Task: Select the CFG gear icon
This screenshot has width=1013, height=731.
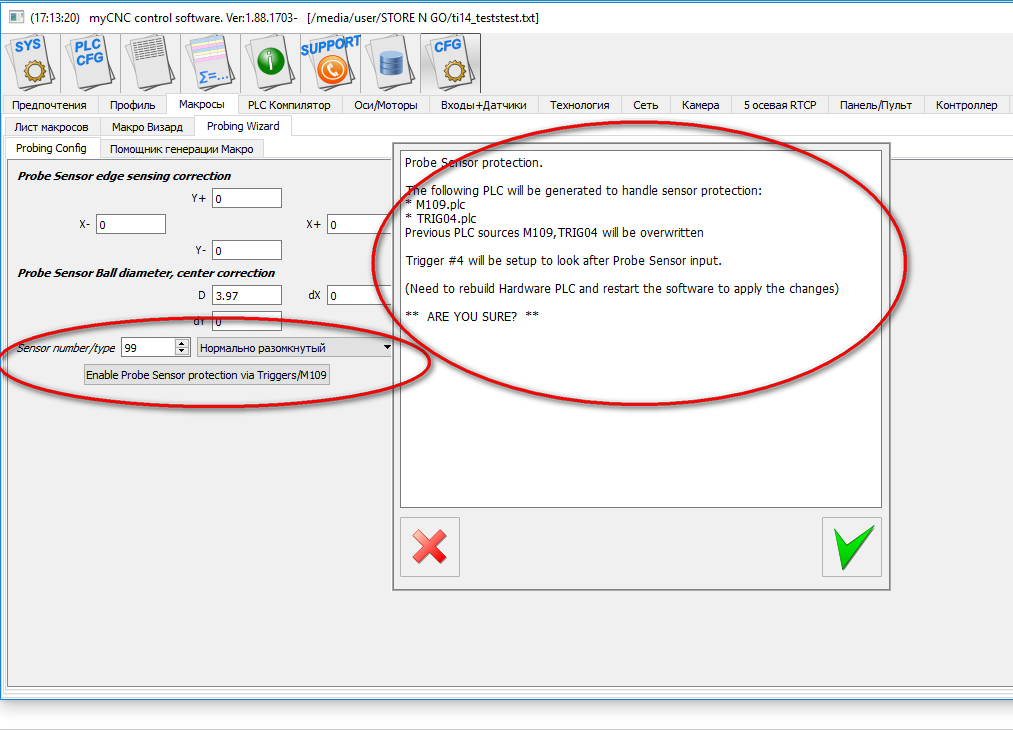Action: coord(450,63)
